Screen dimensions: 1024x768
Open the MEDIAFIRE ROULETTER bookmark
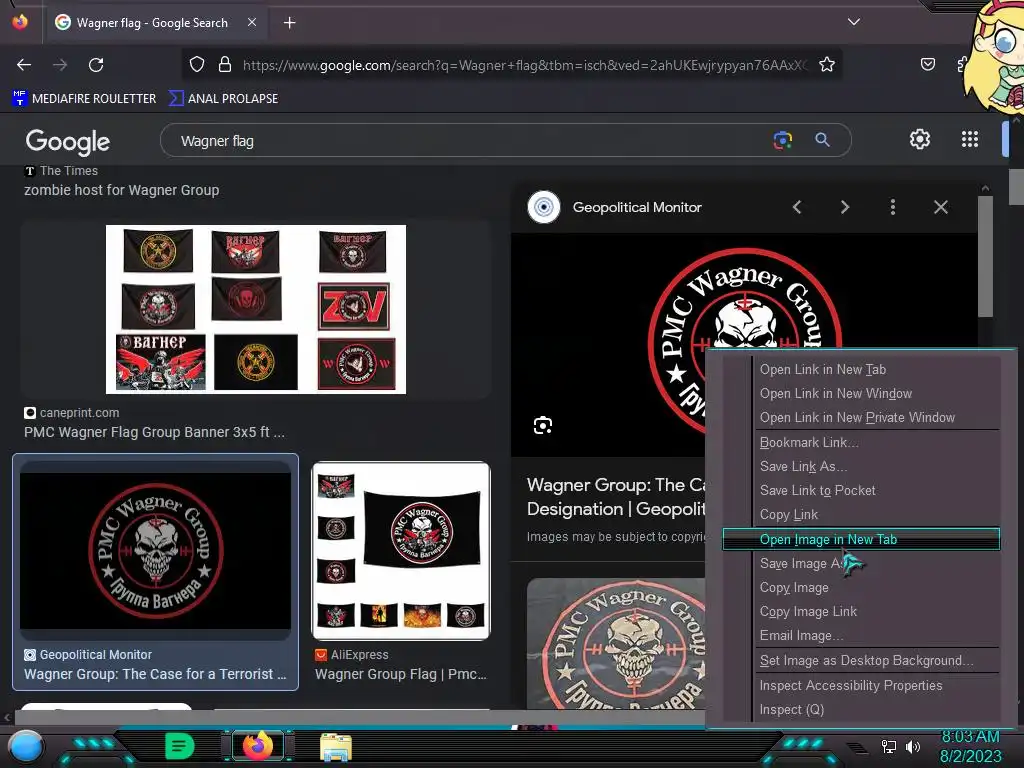tap(84, 99)
